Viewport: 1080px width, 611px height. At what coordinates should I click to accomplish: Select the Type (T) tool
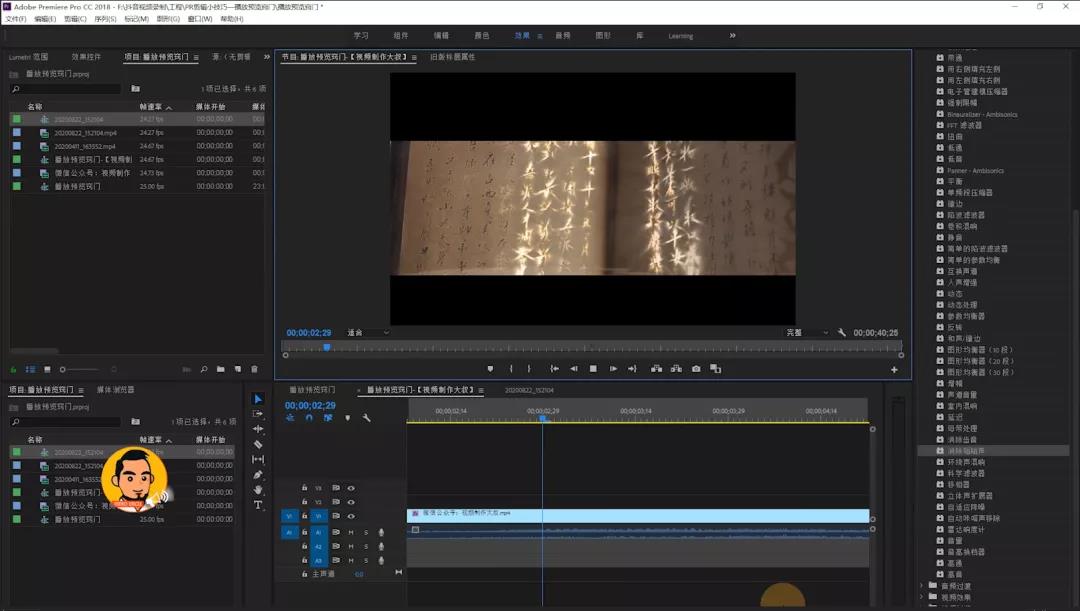(x=258, y=505)
